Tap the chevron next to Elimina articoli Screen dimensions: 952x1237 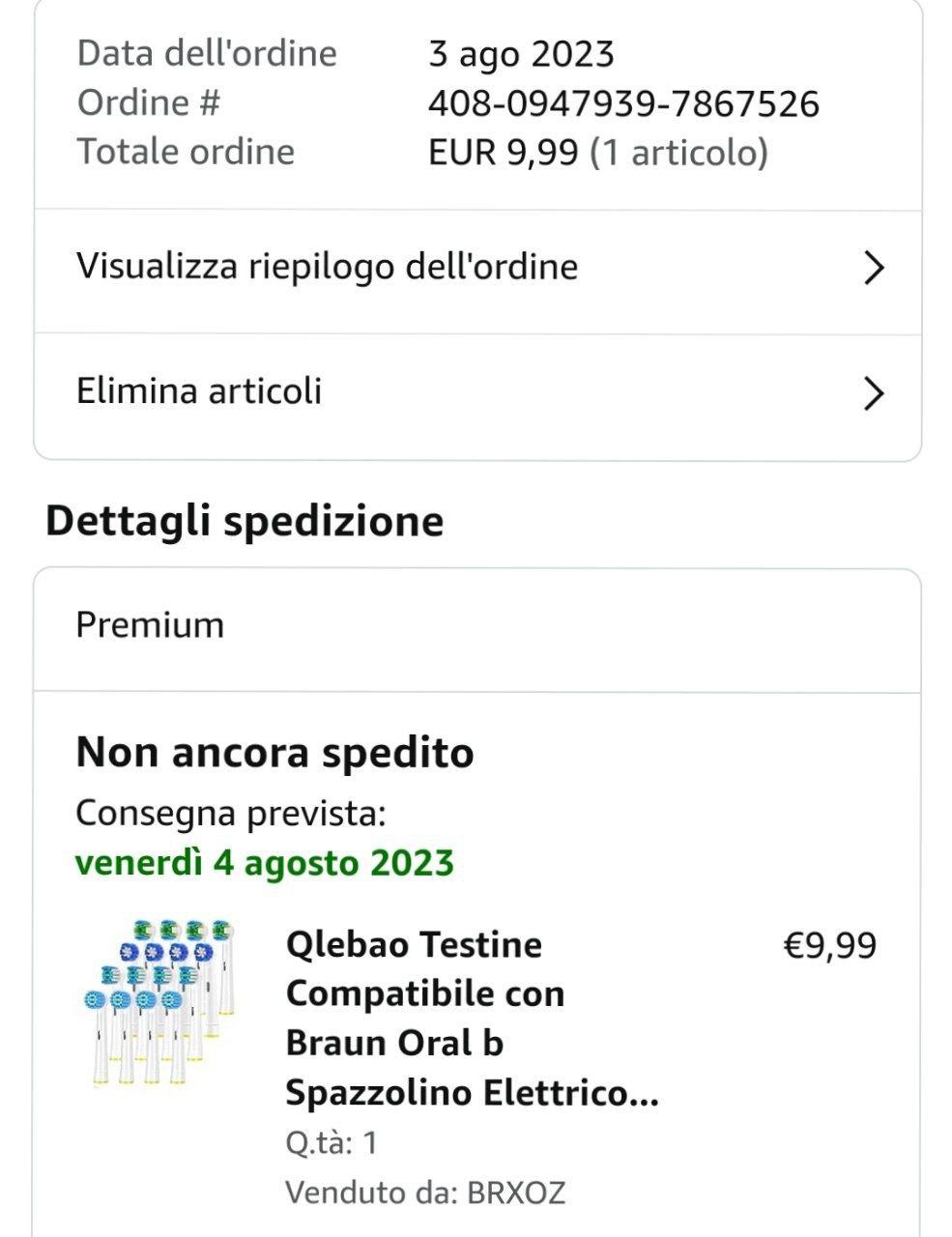tap(873, 393)
